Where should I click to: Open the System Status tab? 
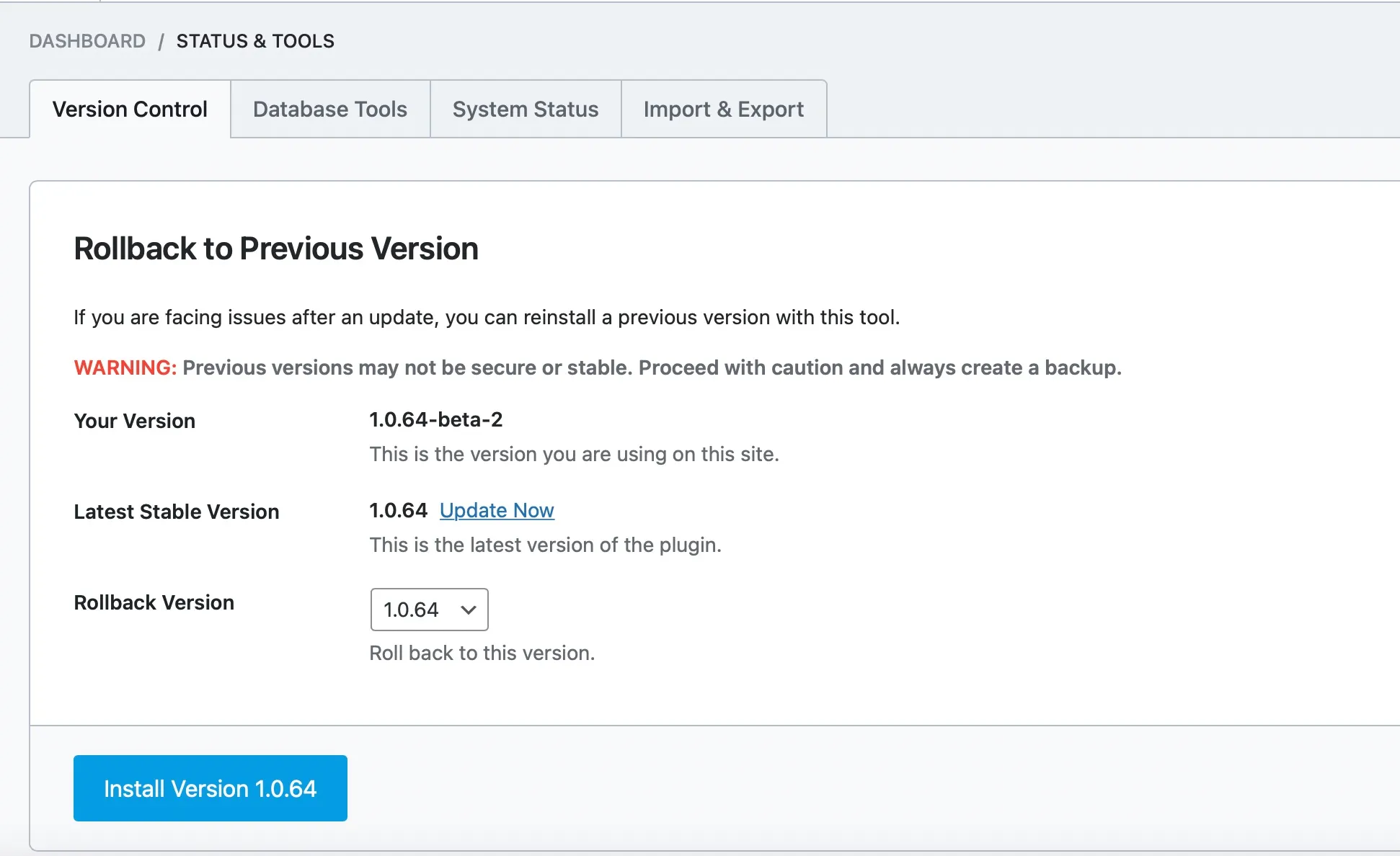526,109
